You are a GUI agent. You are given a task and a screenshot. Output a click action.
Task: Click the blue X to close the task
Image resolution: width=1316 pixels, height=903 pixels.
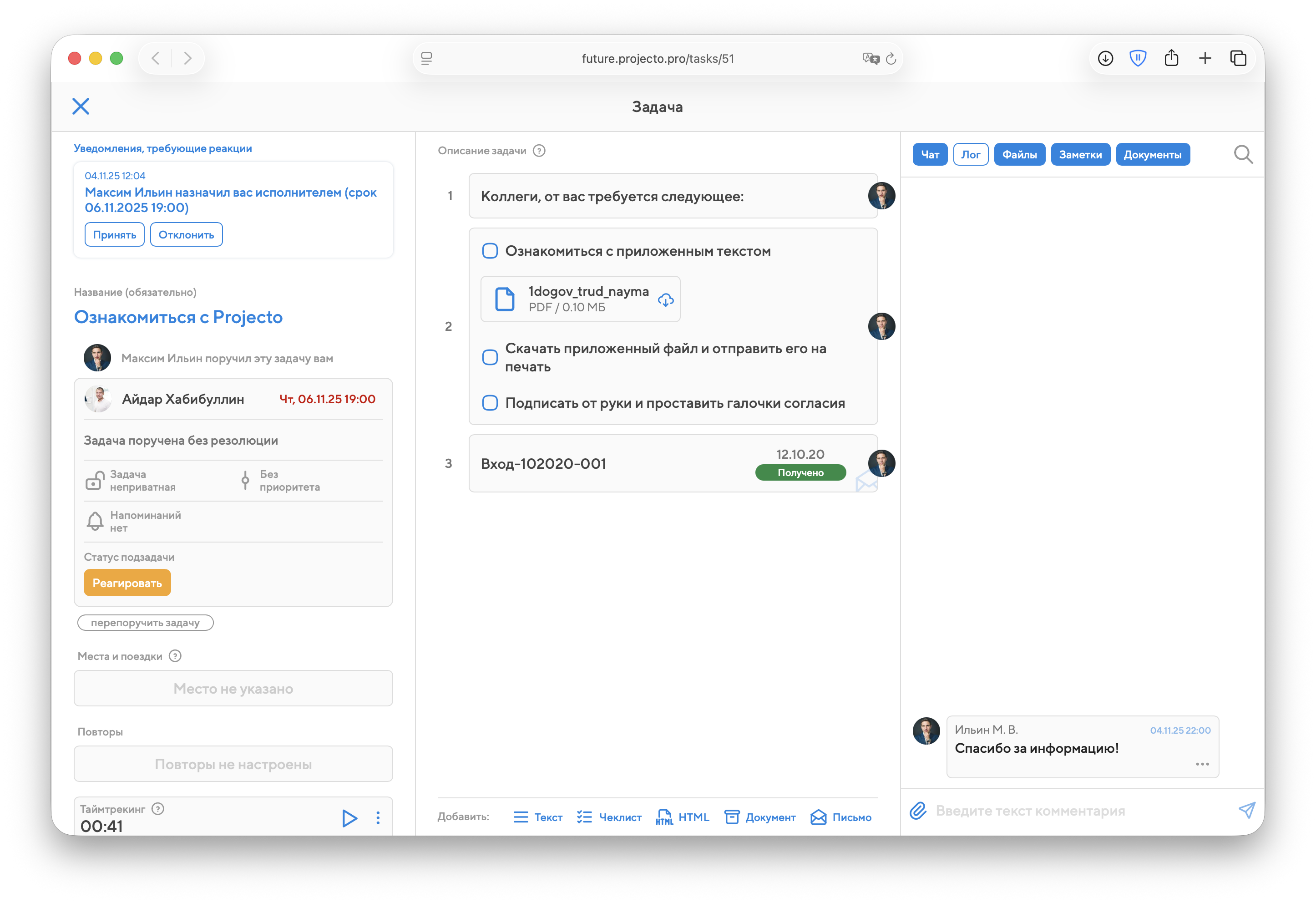[x=81, y=106]
